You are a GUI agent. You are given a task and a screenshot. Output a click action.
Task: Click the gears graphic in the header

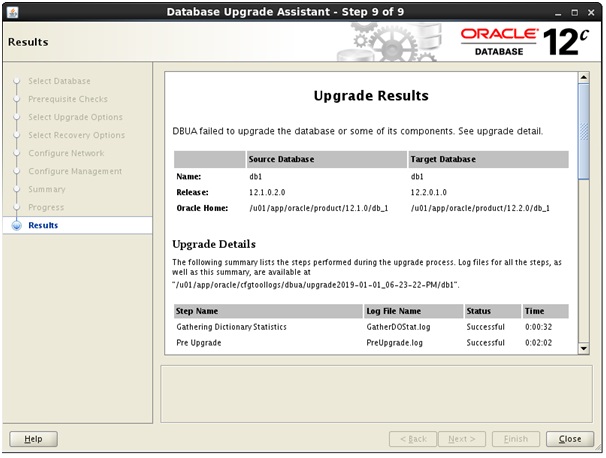(390, 42)
